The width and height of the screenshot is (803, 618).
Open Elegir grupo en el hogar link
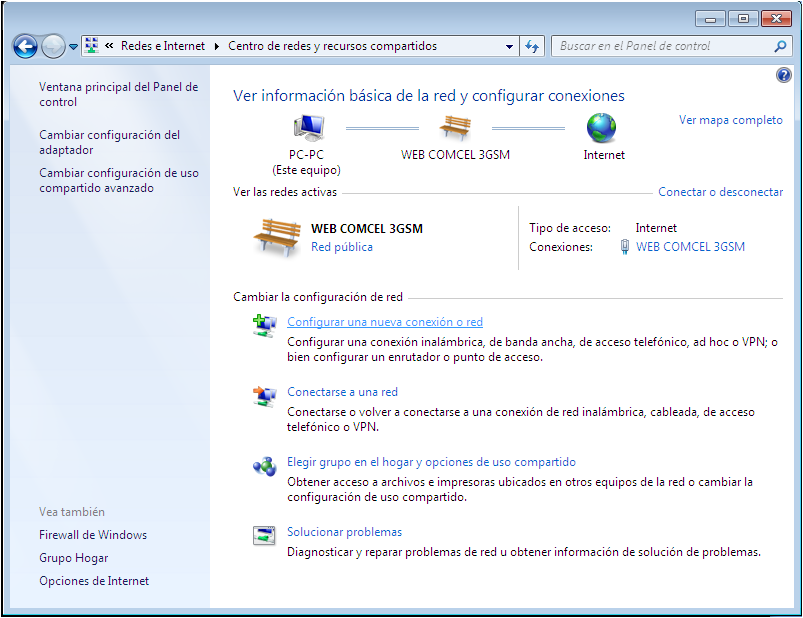(x=431, y=462)
